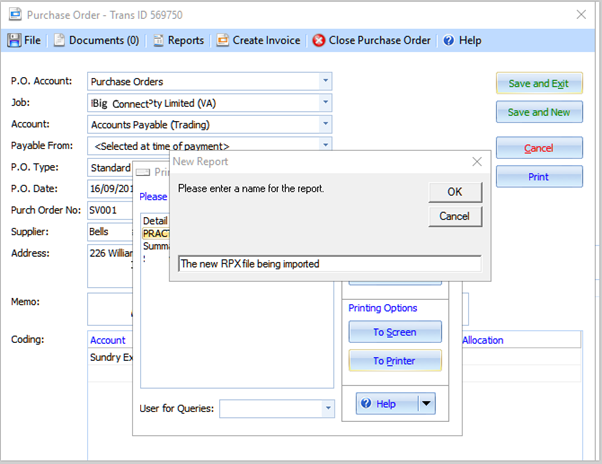The height and width of the screenshot is (464, 602).
Task: Click the Close Purchase Order icon
Action: [319, 41]
